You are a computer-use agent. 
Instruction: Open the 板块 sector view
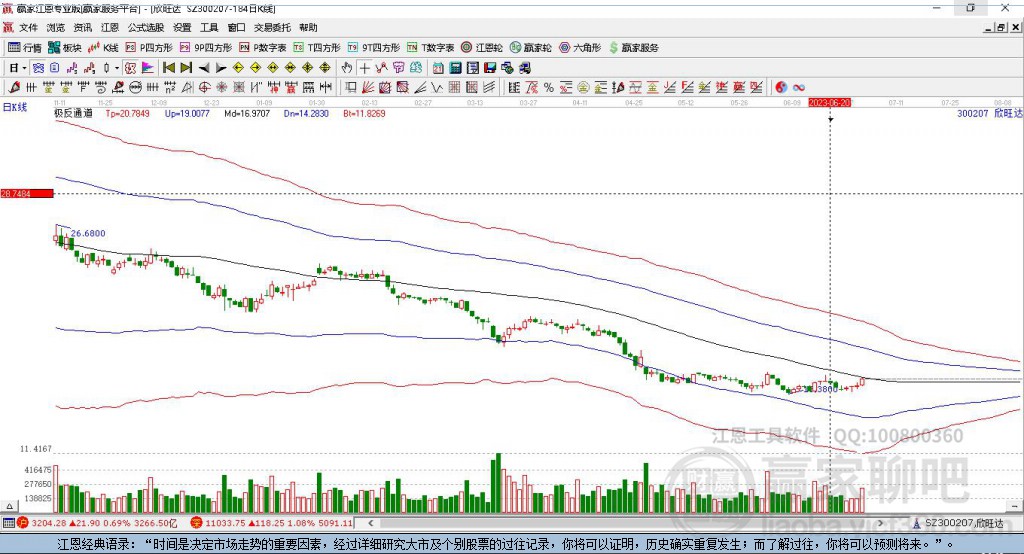pos(65,47)
